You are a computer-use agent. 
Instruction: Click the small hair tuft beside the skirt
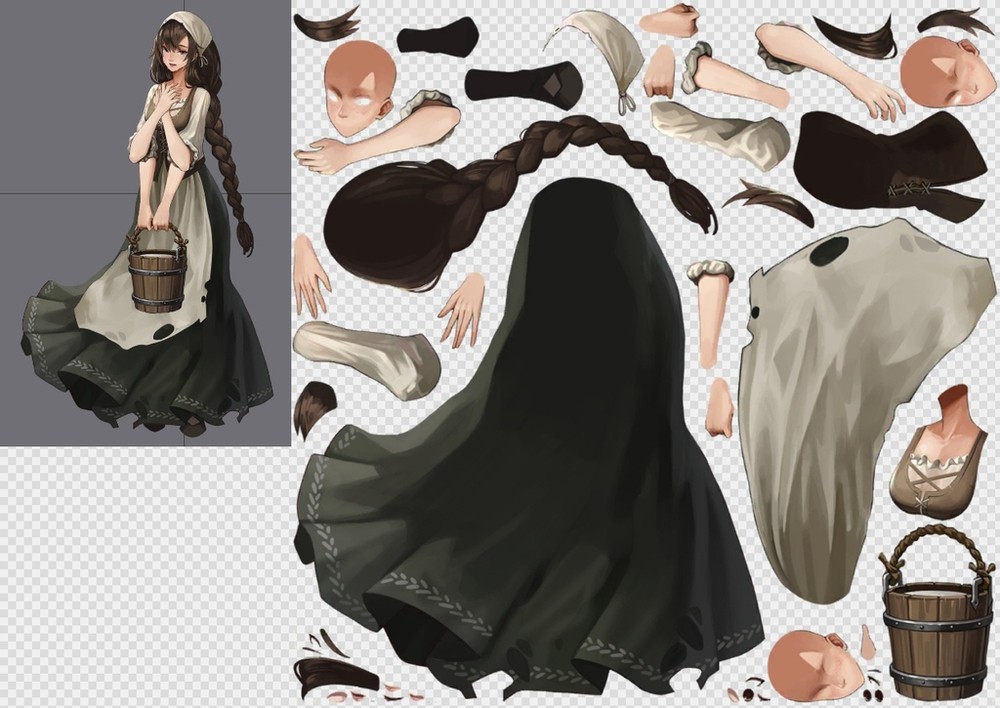click(315, 406)
